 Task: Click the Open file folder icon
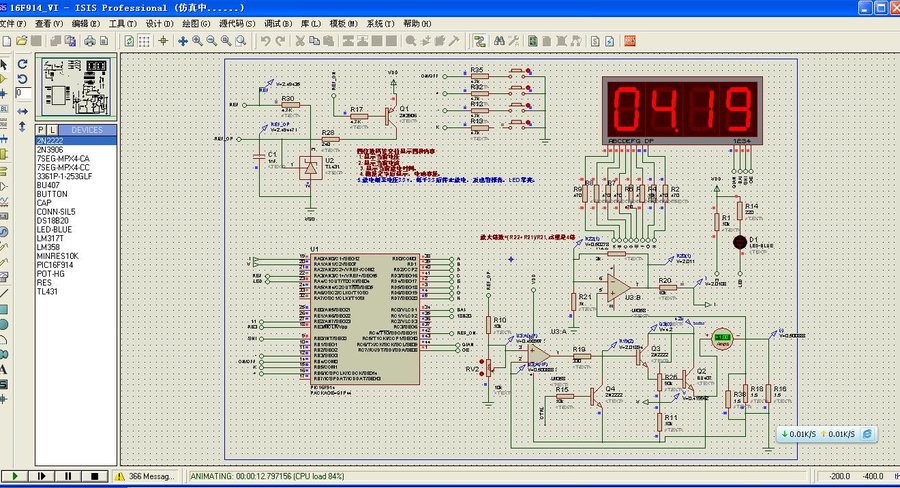[x=22, y=41]
